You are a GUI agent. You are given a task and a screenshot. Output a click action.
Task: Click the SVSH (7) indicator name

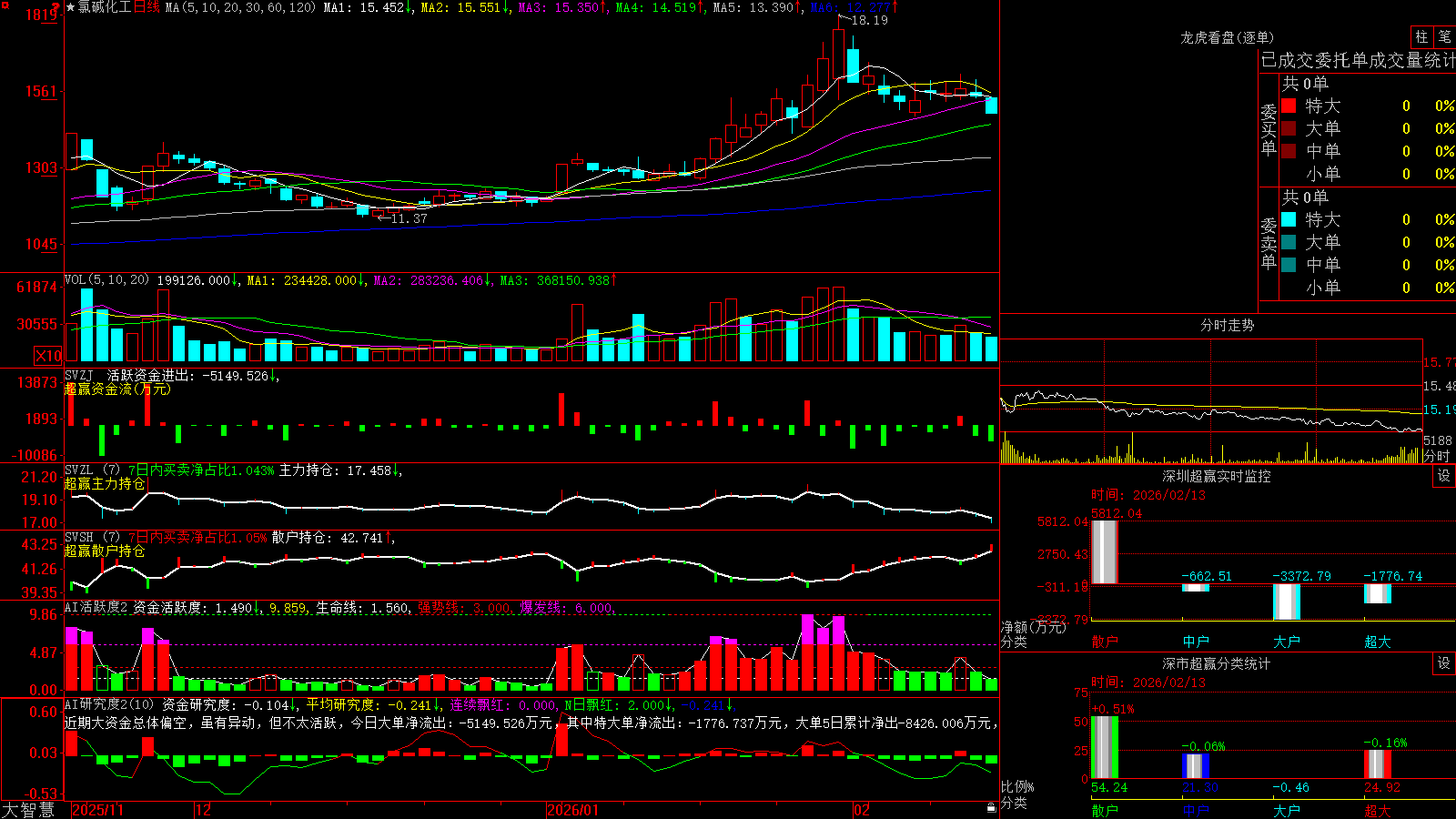pyautogui.click(x=92, y=538)
